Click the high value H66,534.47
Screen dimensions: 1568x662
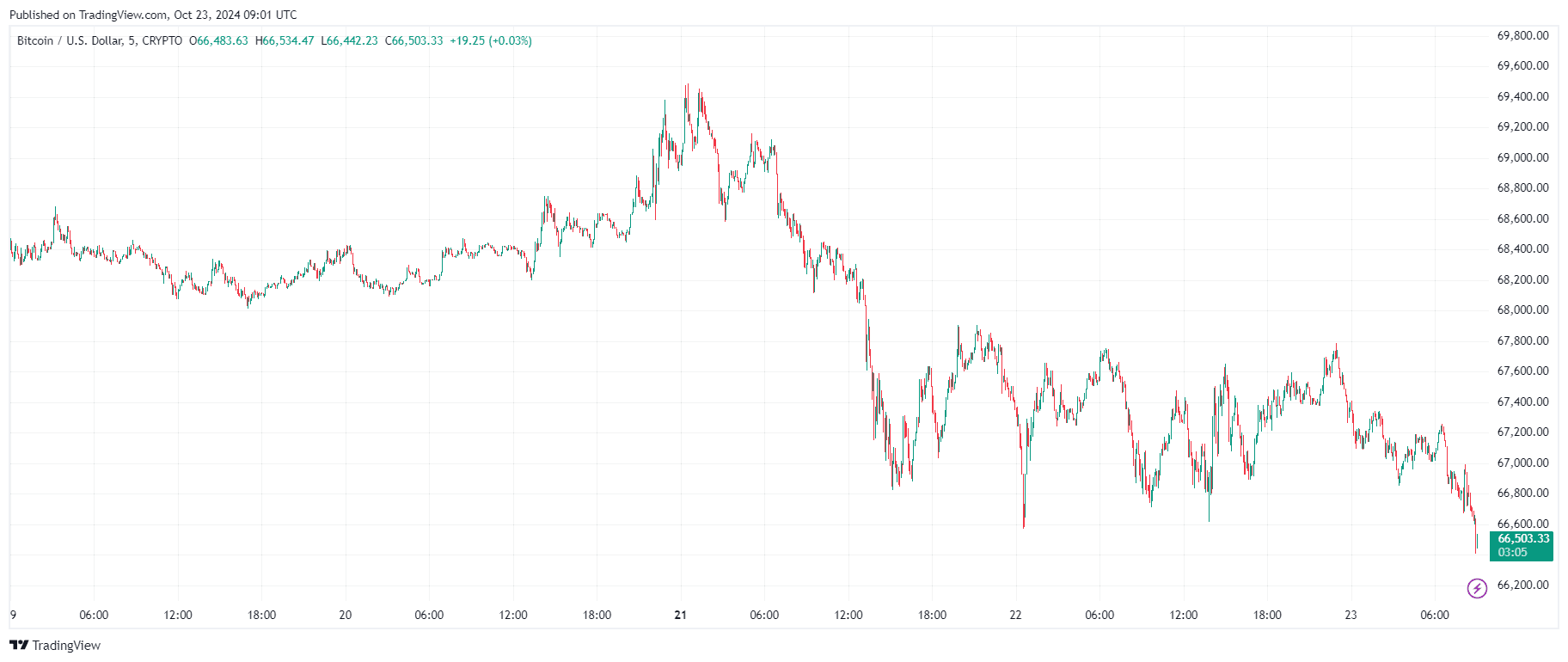pos(285,40)
